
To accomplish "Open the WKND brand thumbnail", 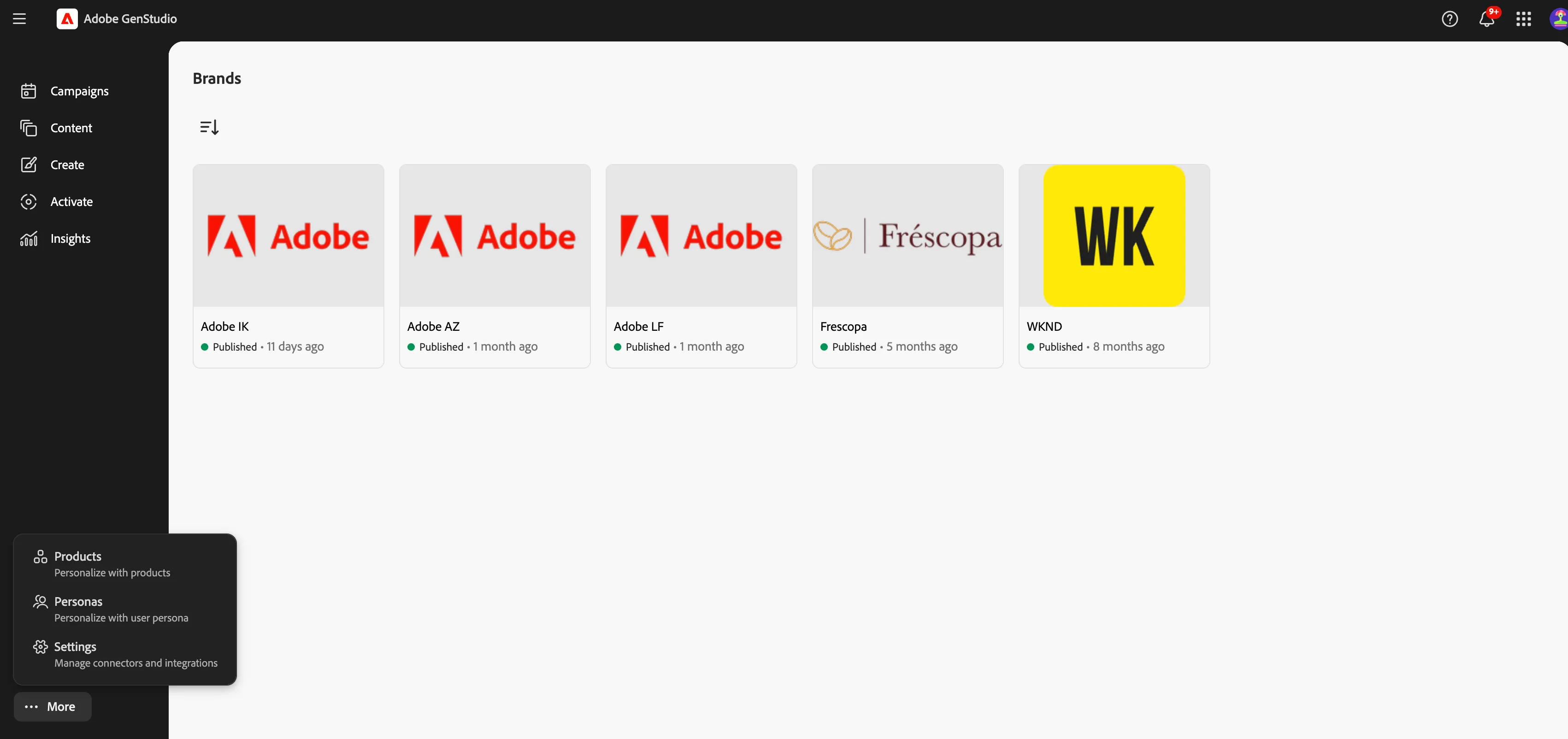I will (x=1114, y=235).
